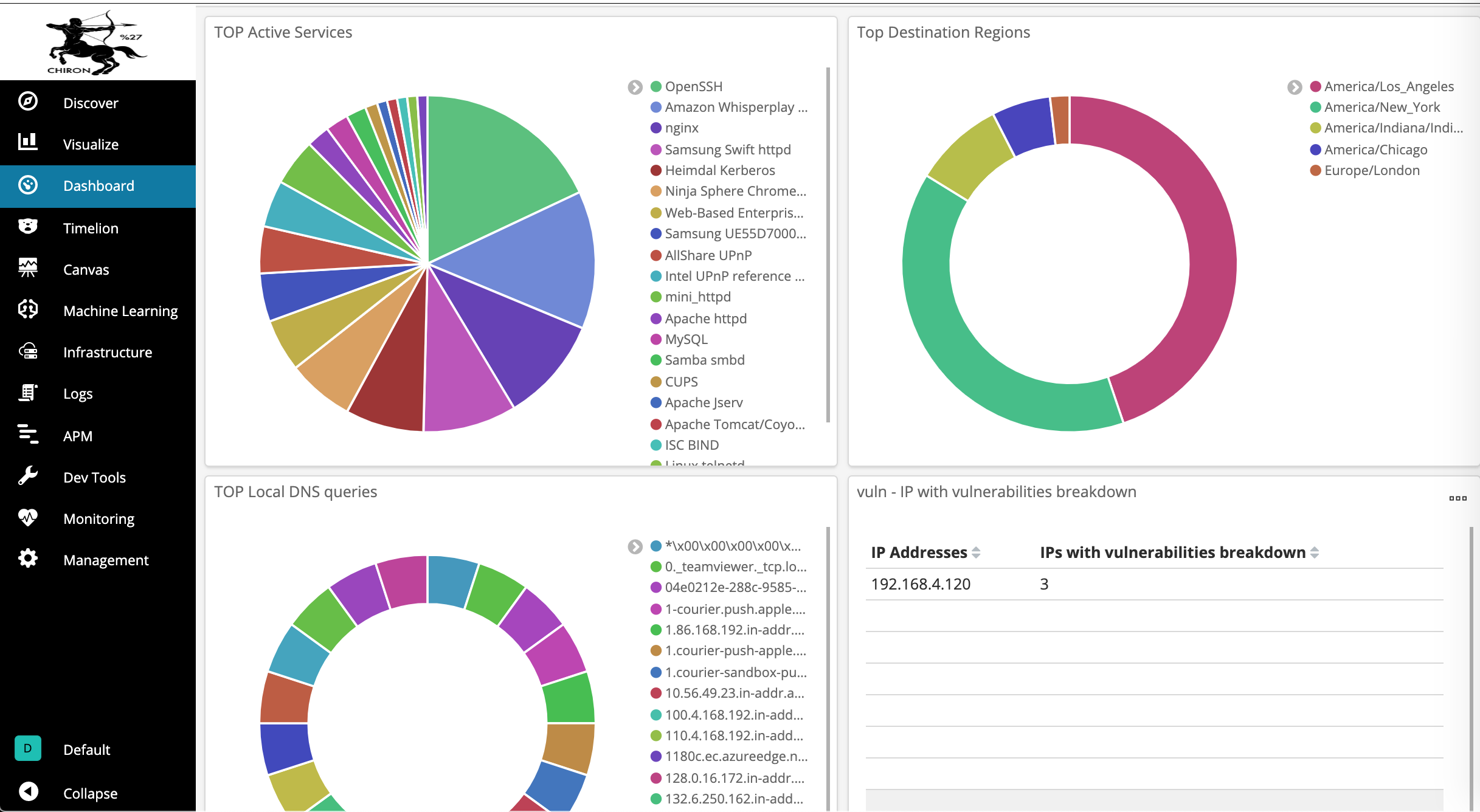Image resolution: width=1480 pixels, height=812 pixels.
Task: Click America/New_York legend entry
Action: coord(1375,107)
